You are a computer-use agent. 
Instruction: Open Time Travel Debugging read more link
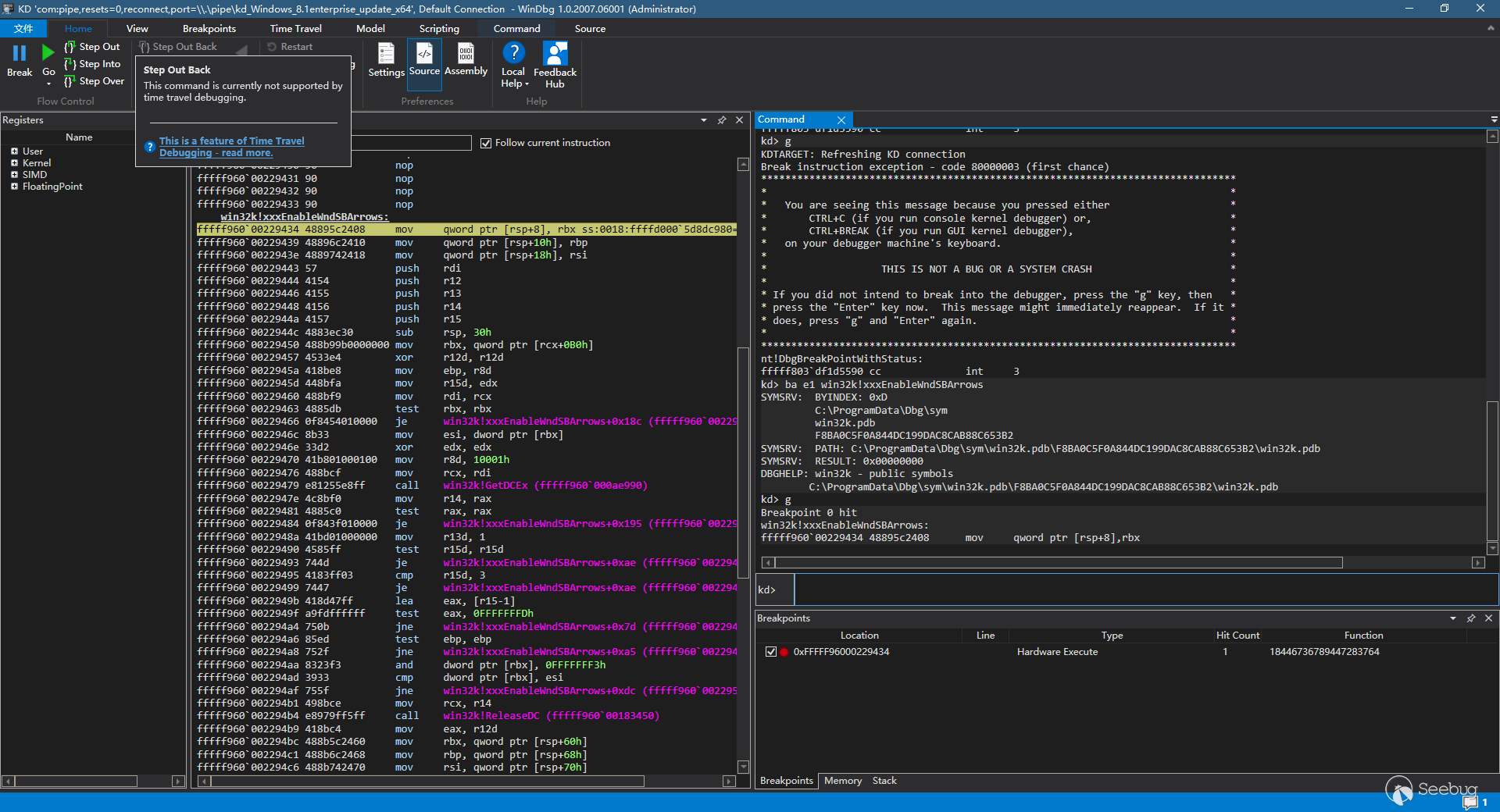tap(232, 147)
